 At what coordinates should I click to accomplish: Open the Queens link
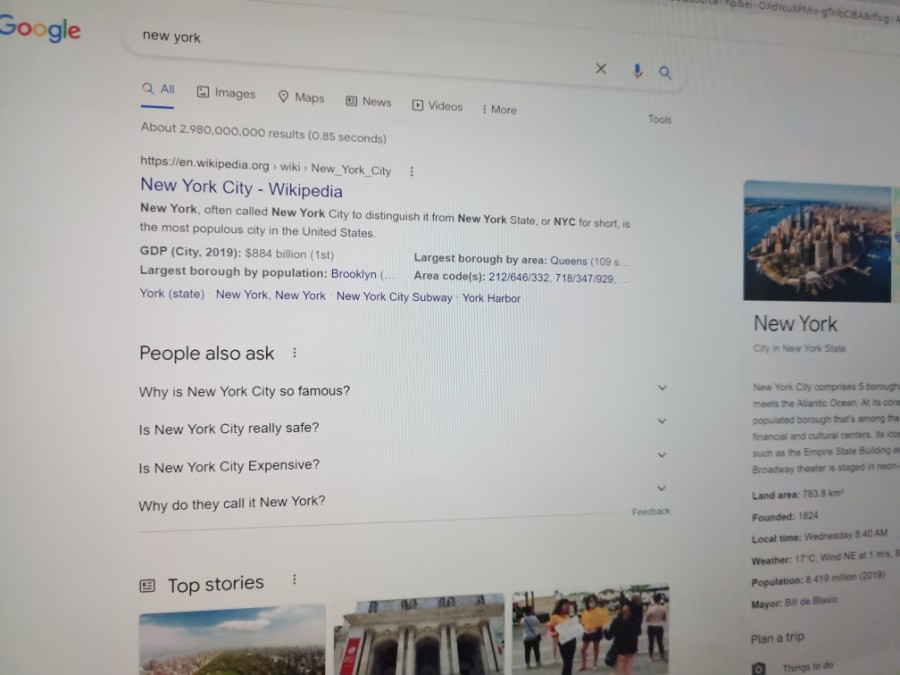click(x=568, y=261)
